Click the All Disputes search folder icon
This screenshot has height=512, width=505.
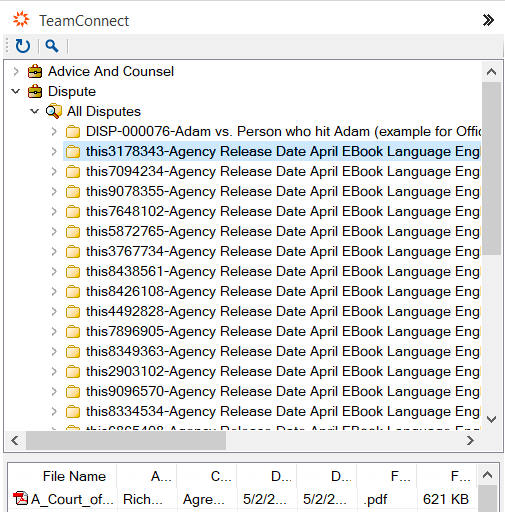[54, 112]
